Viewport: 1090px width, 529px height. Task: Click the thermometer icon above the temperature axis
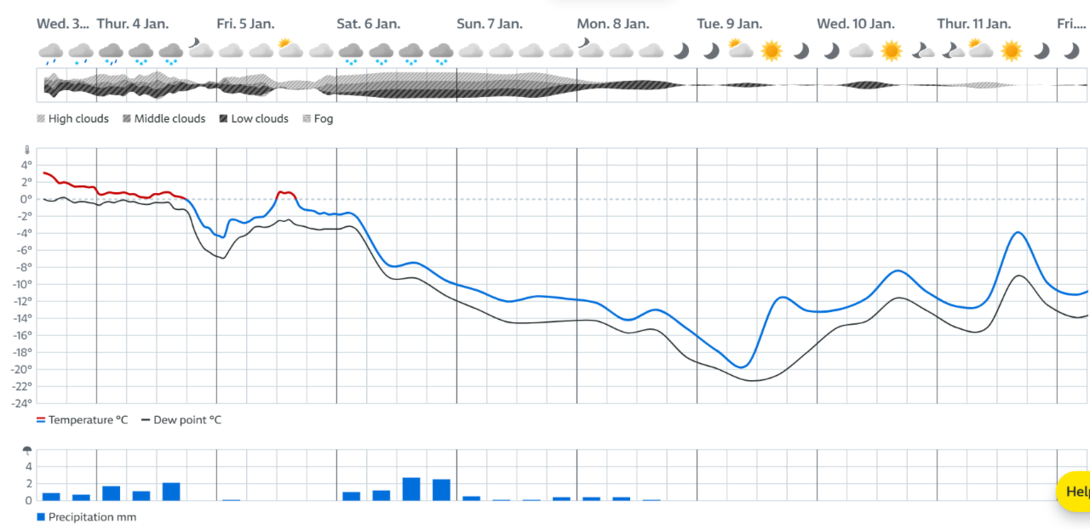tap(27, 150)
